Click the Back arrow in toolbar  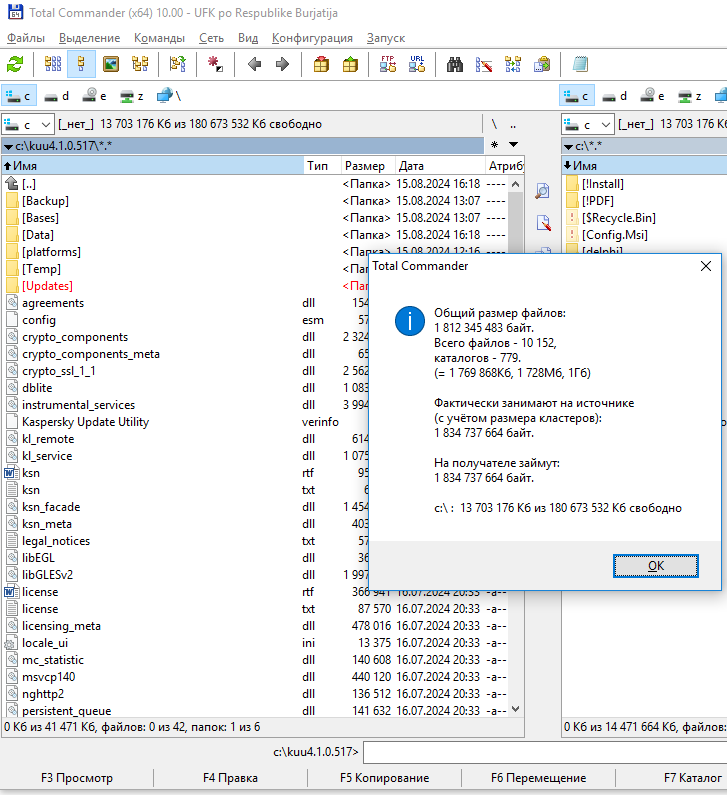click(x=254, y=65)
